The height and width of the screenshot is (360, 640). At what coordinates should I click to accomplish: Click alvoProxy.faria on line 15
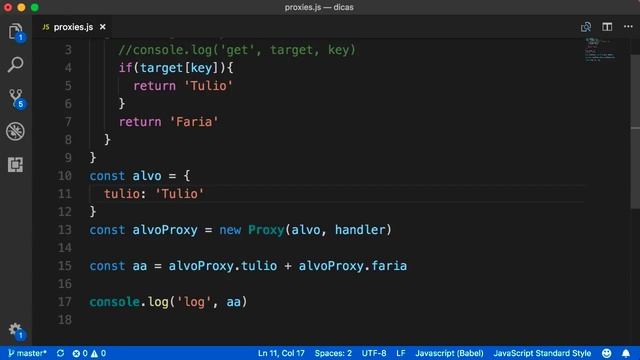pyautogui.click(x=353, y=266)
